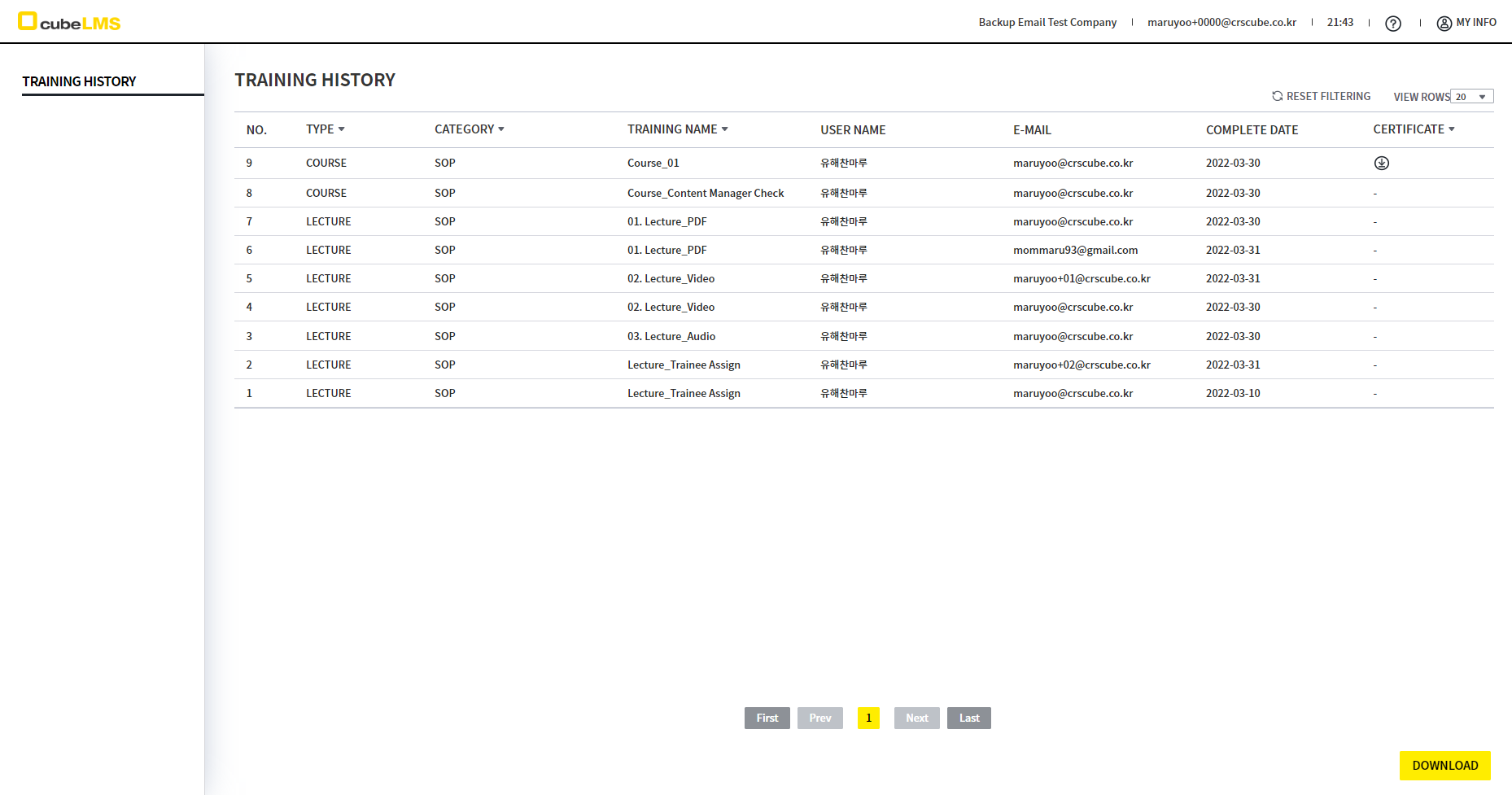
Task: Click the mommaru93@gmail.com email cell
Action: pos(1075,251)
